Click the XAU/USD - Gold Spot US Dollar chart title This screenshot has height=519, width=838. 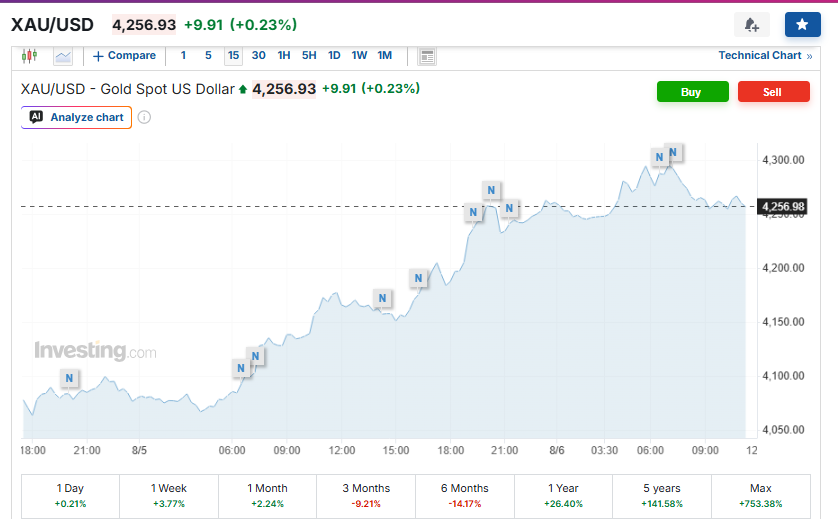(x=128, y=89)
